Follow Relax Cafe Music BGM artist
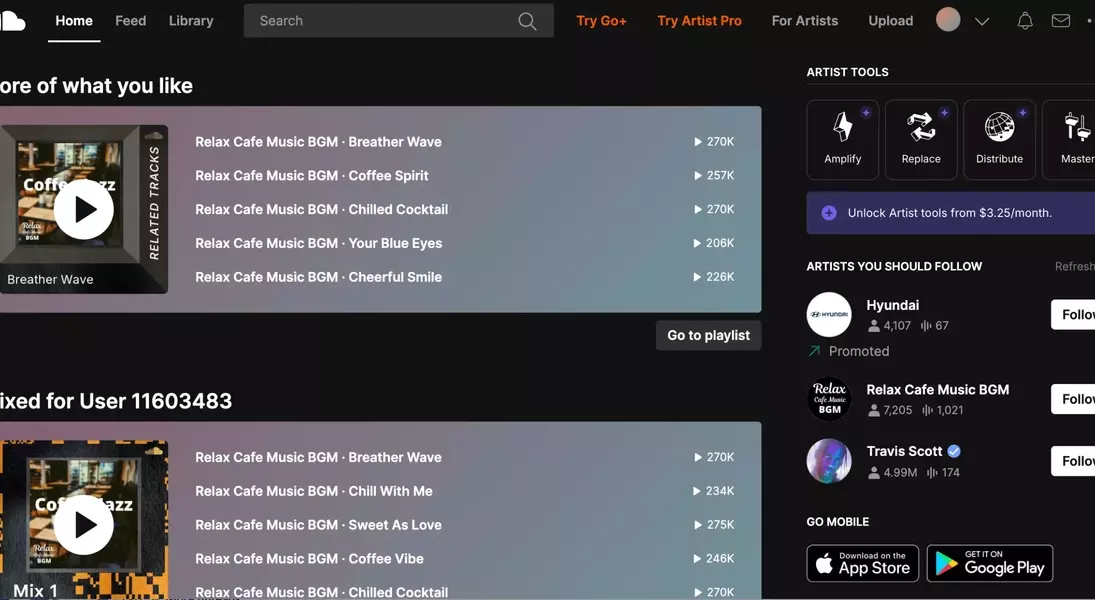The height and width of the screenshot is (600, 1095). [x=1074, y=399]
